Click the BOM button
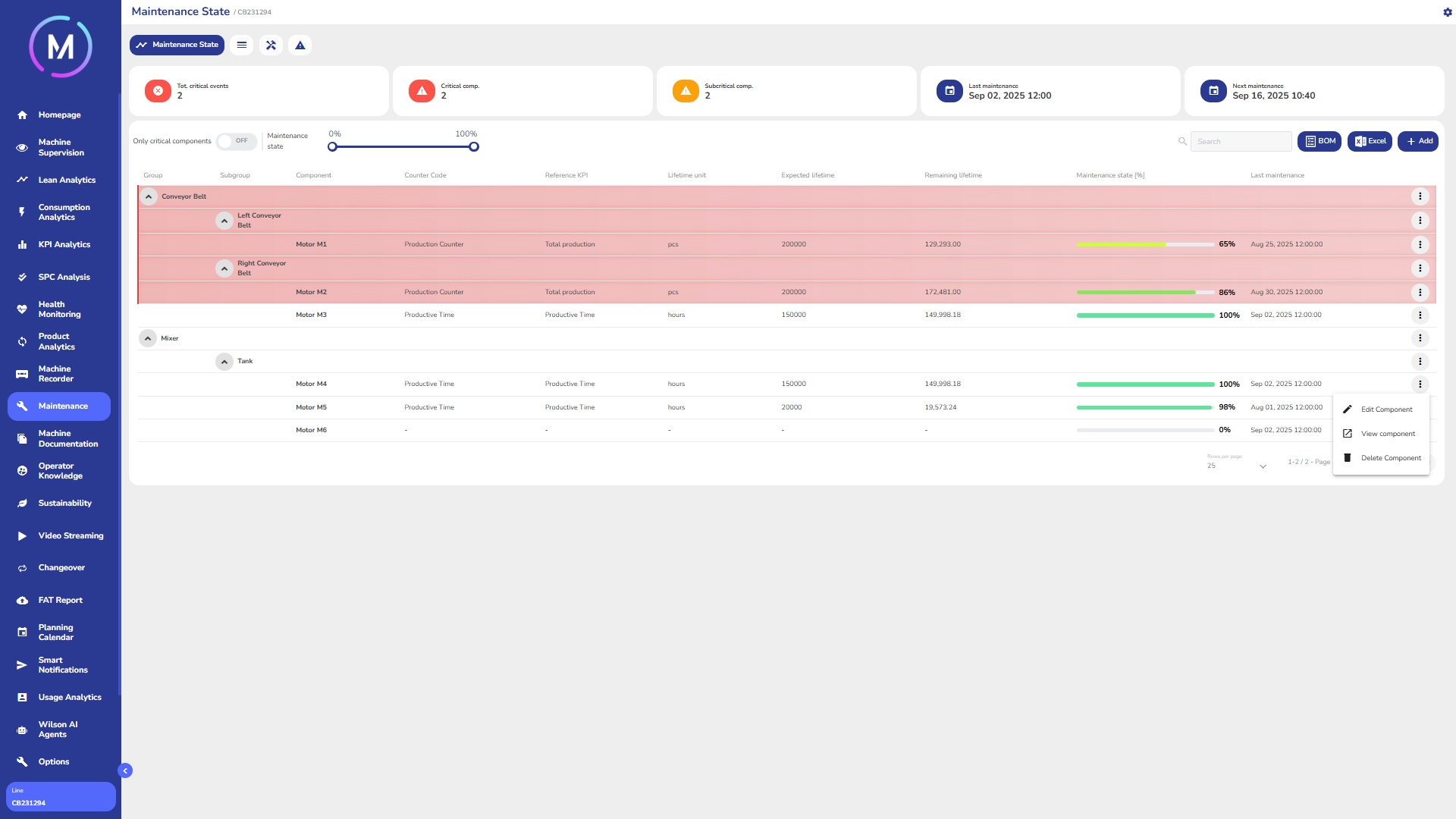This screenshot has height=819, width=1456. coord(1319,141)
